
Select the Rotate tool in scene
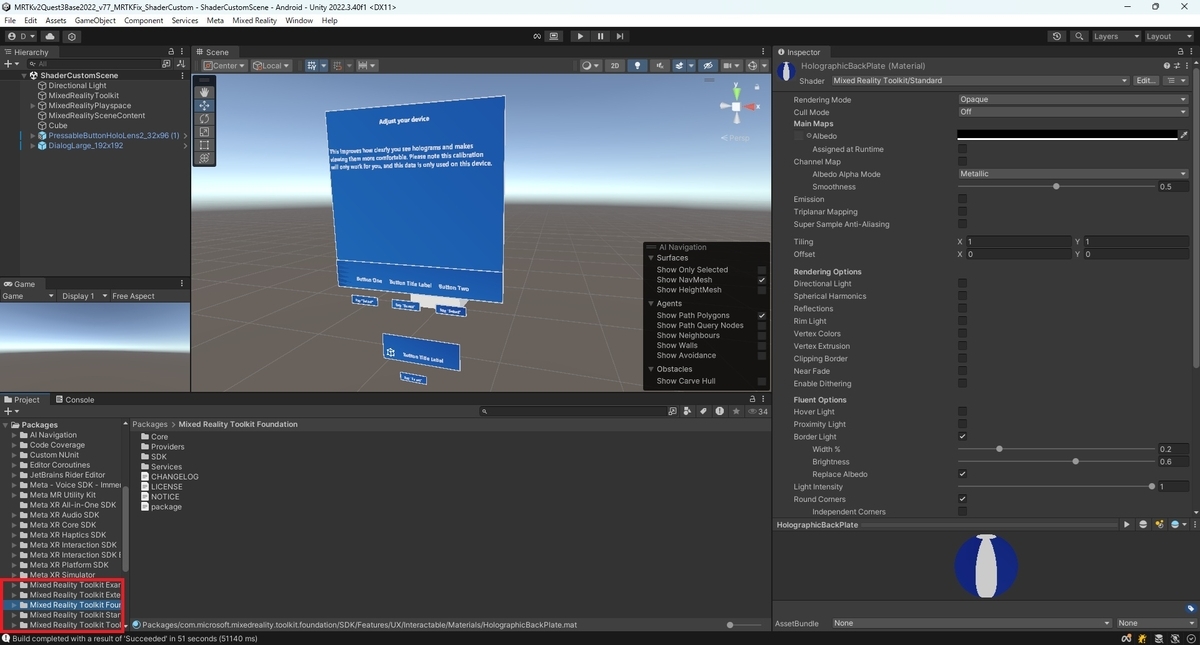pos(205,118)
